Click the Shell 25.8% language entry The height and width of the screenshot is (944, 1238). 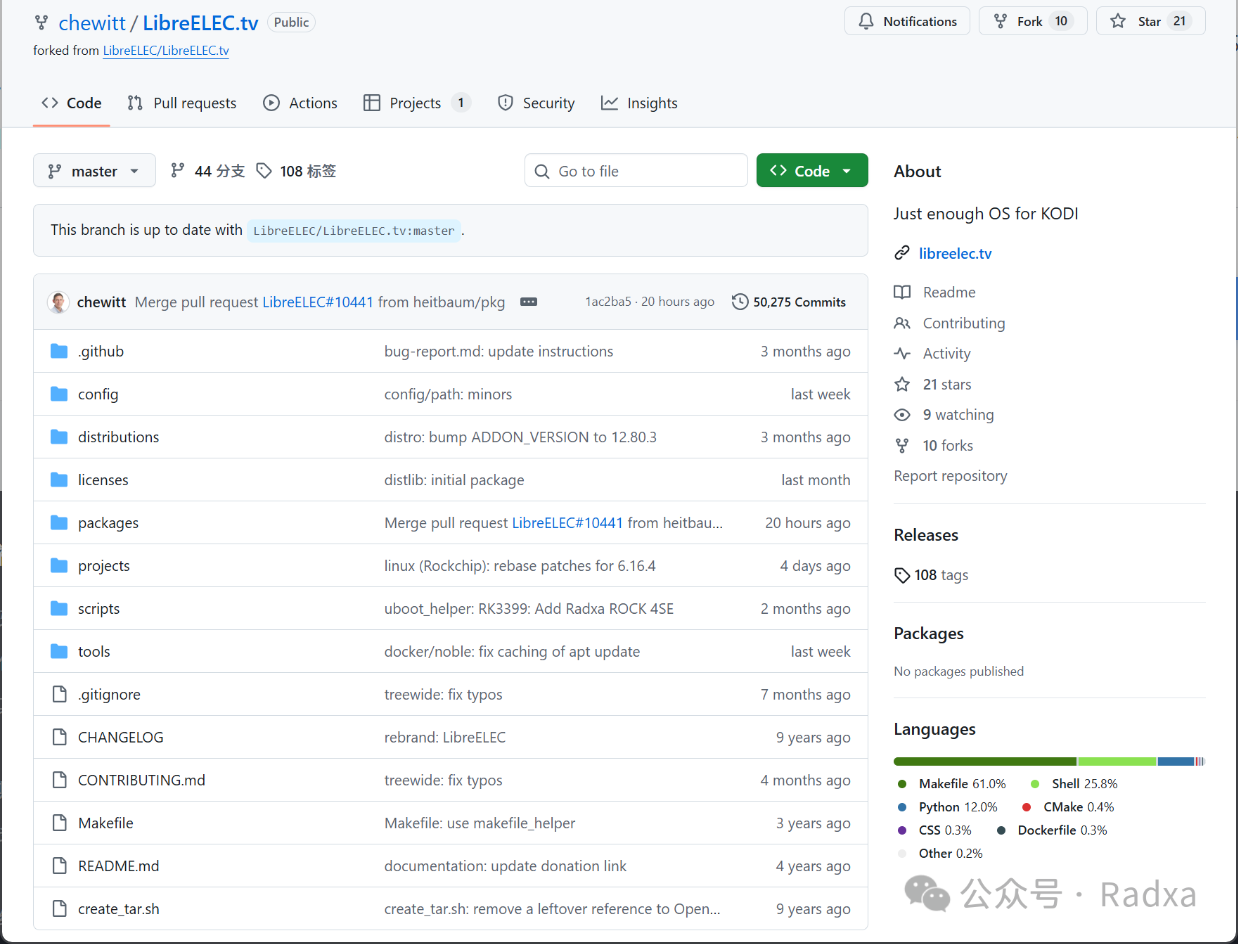tap(1074, 784)
